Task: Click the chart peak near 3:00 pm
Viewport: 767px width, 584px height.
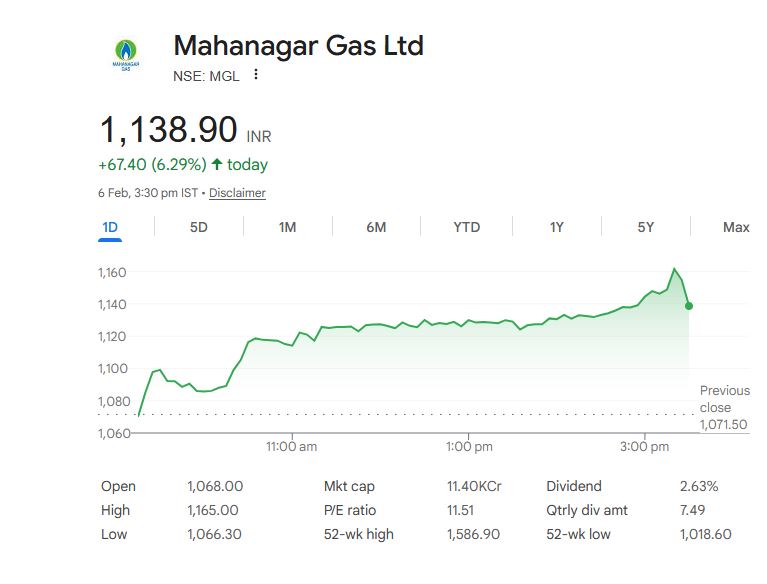Action: click(674, 269)
